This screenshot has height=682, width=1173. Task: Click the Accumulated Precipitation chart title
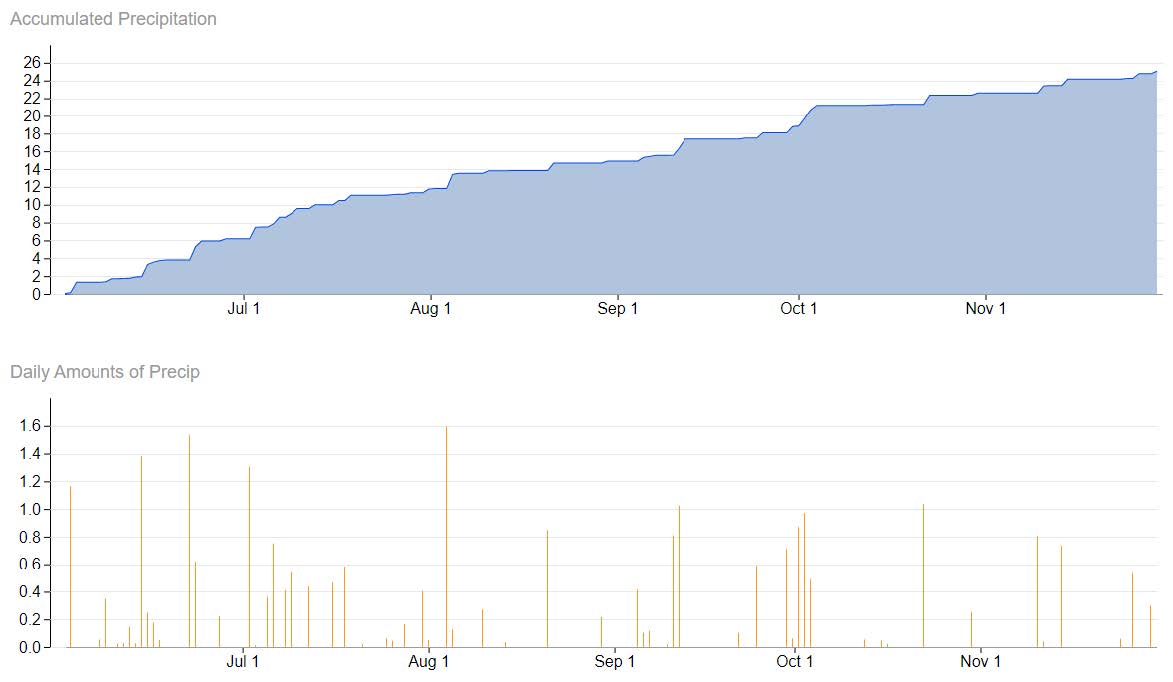[x=113, y=19]
